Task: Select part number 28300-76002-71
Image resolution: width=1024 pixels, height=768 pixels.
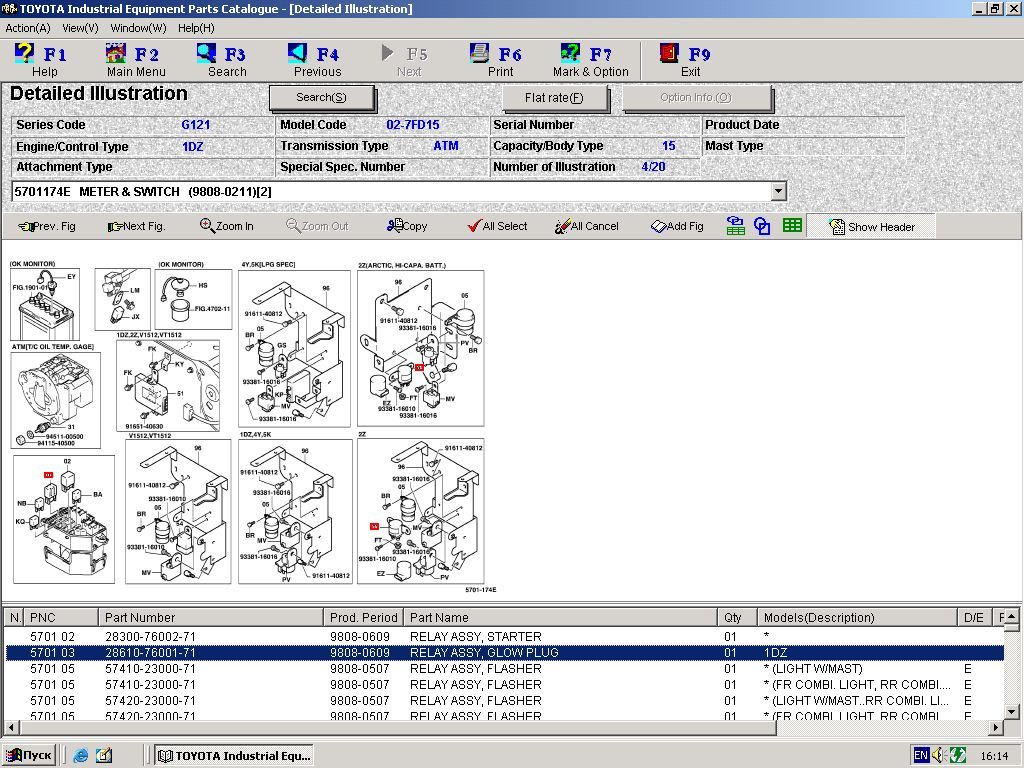Action: (x=150, y=636)
